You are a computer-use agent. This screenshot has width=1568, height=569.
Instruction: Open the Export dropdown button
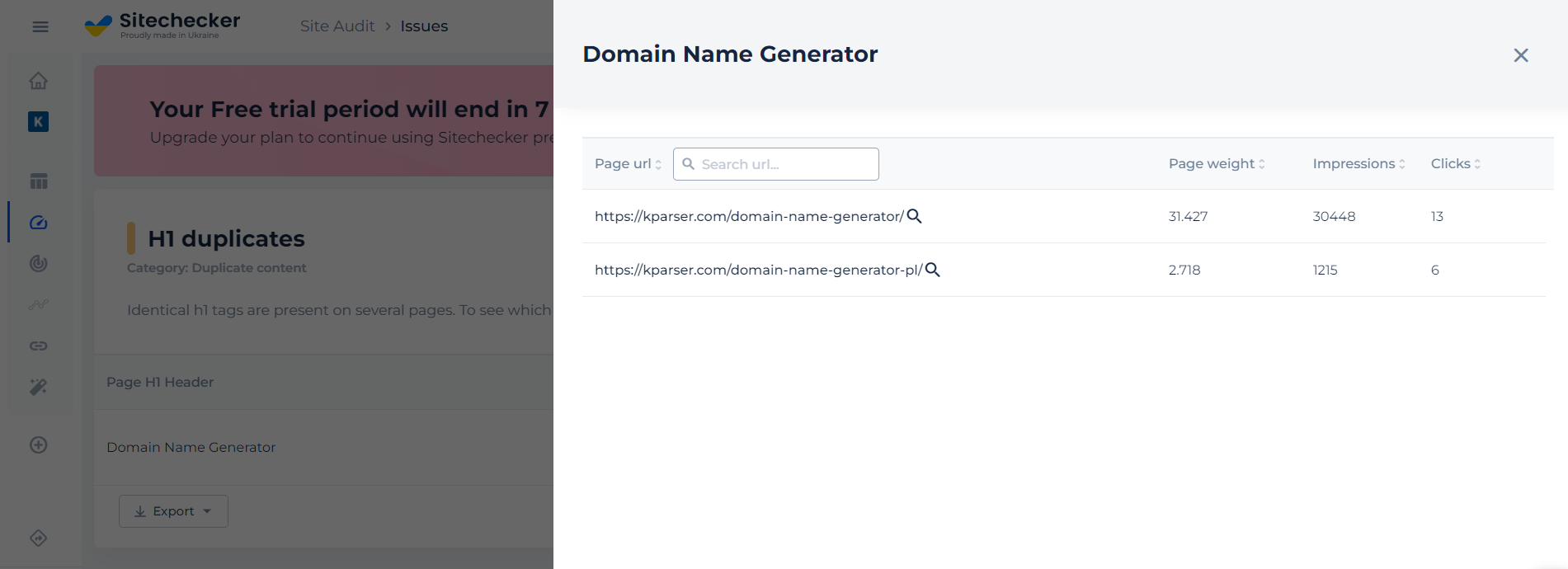(x=173, y=511)
